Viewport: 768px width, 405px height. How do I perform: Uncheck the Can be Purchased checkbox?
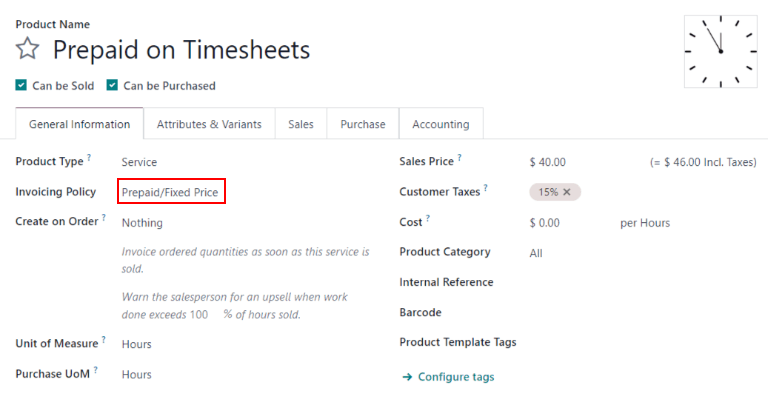112,86
